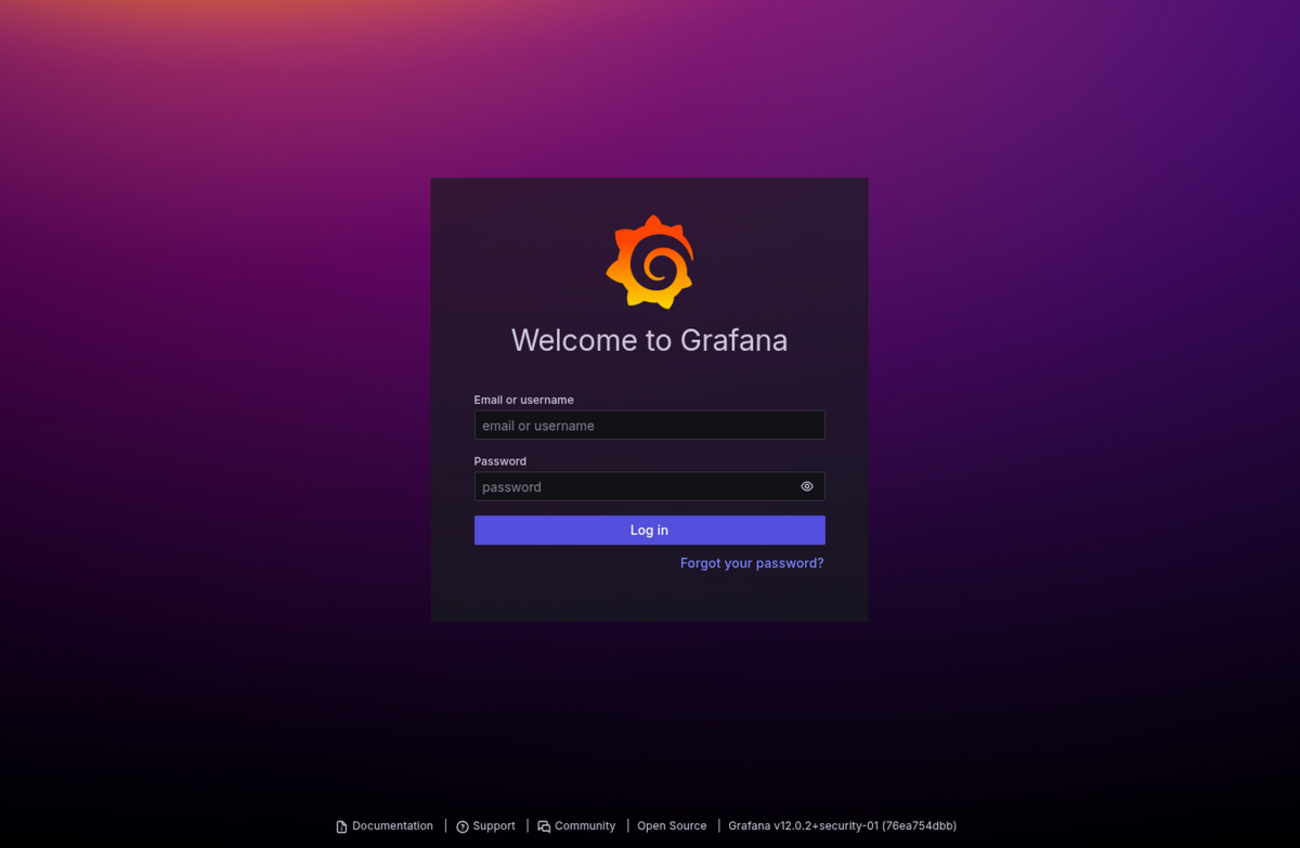1300x848 pixels.
Task: Select the email or username placeholder text
Action: pyautogui.click(x=537, y=425)
